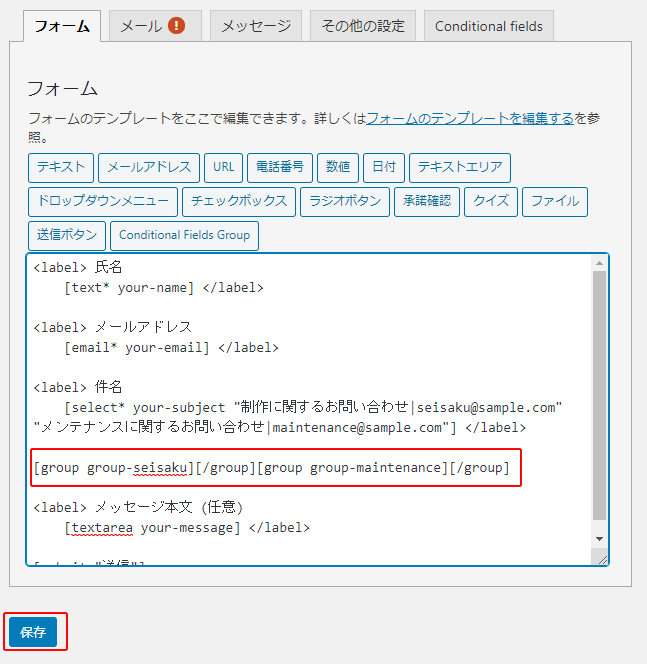
Task: Insert a ドロップダウンメニュー tag
Action: click(103, 202)
